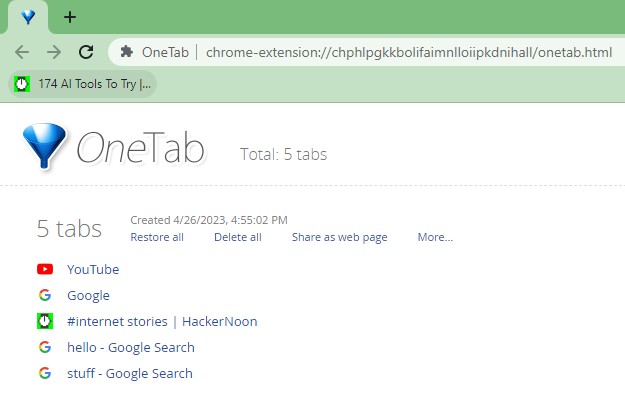Click the chrome-extension URL in address bar
This screenshot has width=625, height=408.
click(409, 52)
